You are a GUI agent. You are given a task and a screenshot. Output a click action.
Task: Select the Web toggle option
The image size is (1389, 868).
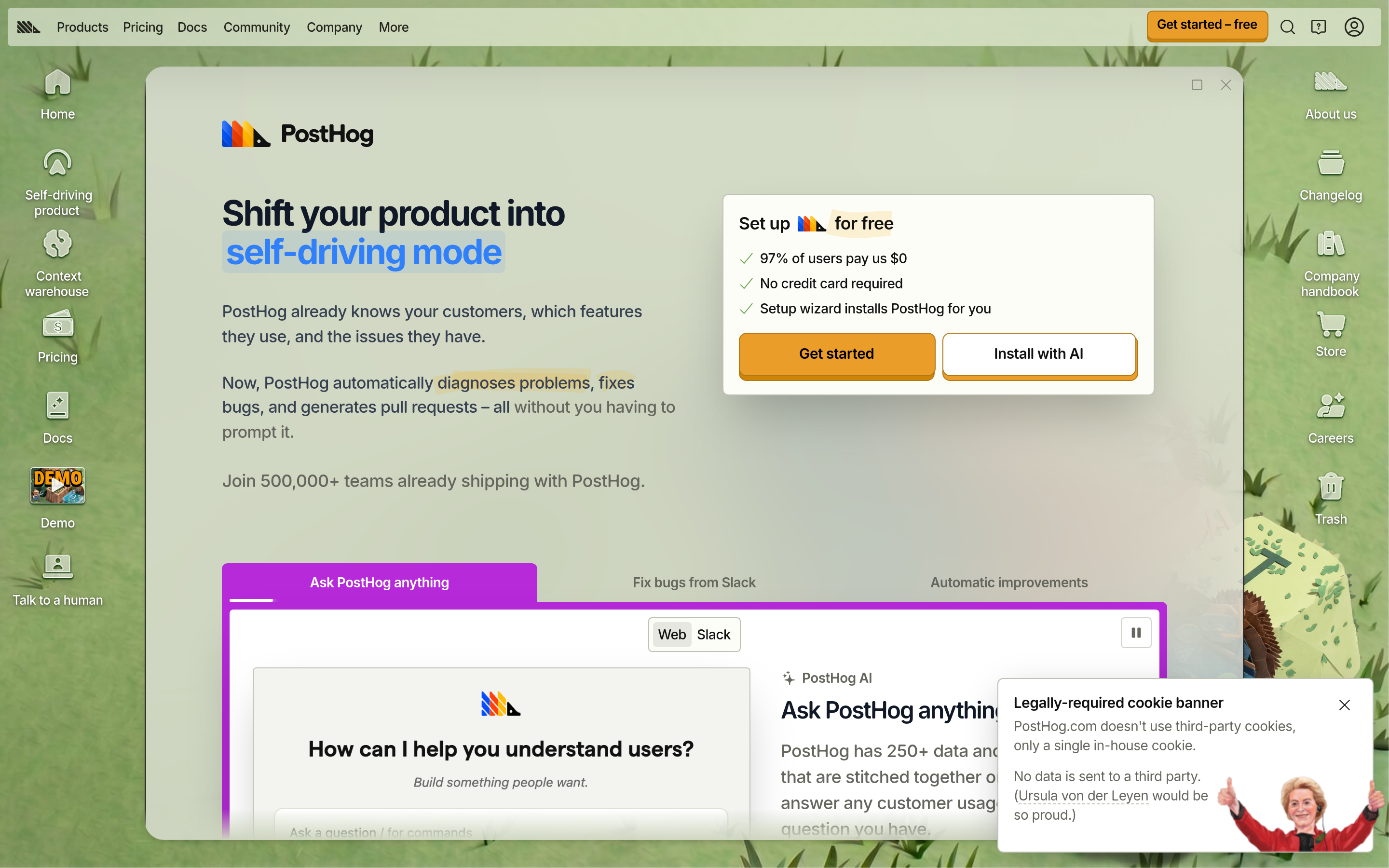pyautogui.click(x=671, y=634)
